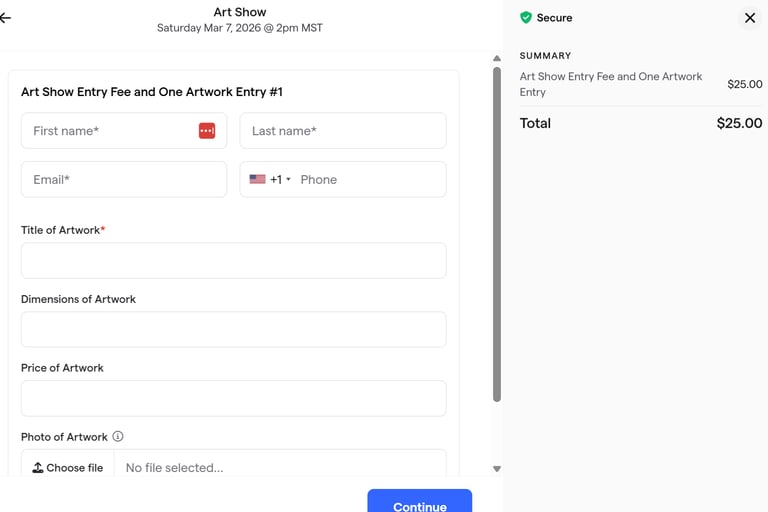This screenshot has height=512, width=768.
Task: Focus the Last name field
Action: click(x=343, y=131)
